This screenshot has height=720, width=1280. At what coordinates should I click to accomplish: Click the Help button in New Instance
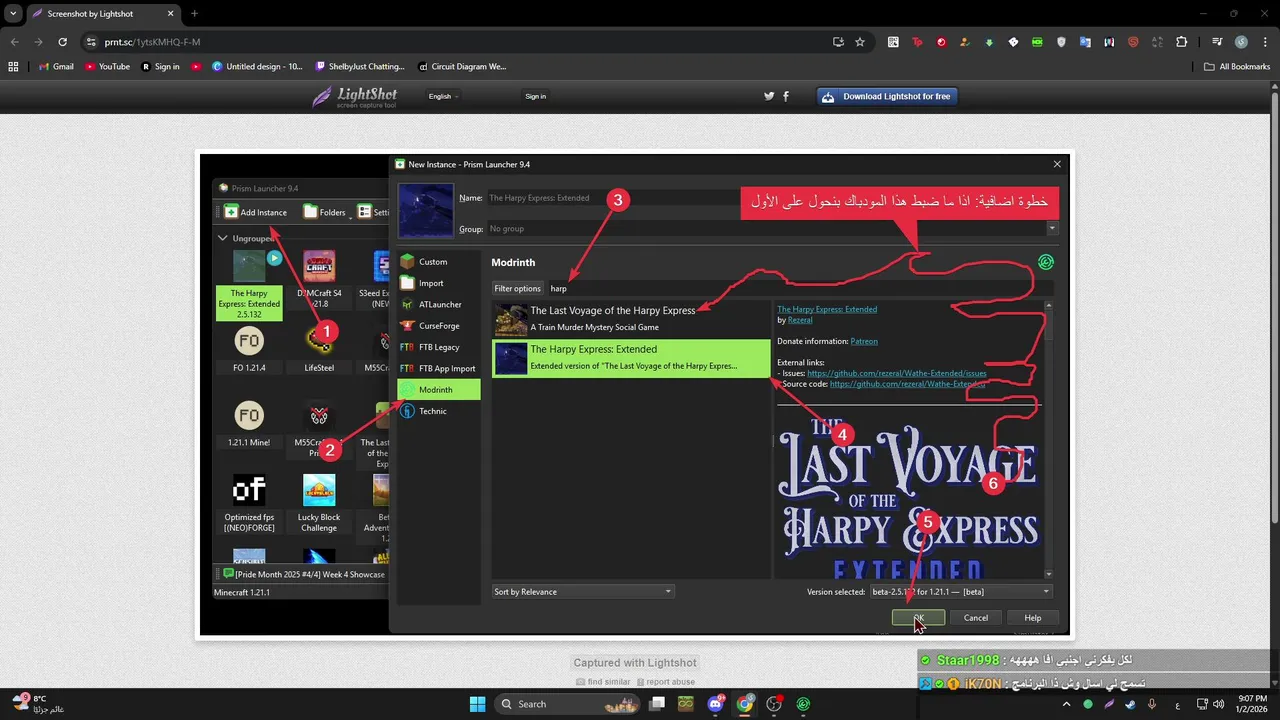1033,618
